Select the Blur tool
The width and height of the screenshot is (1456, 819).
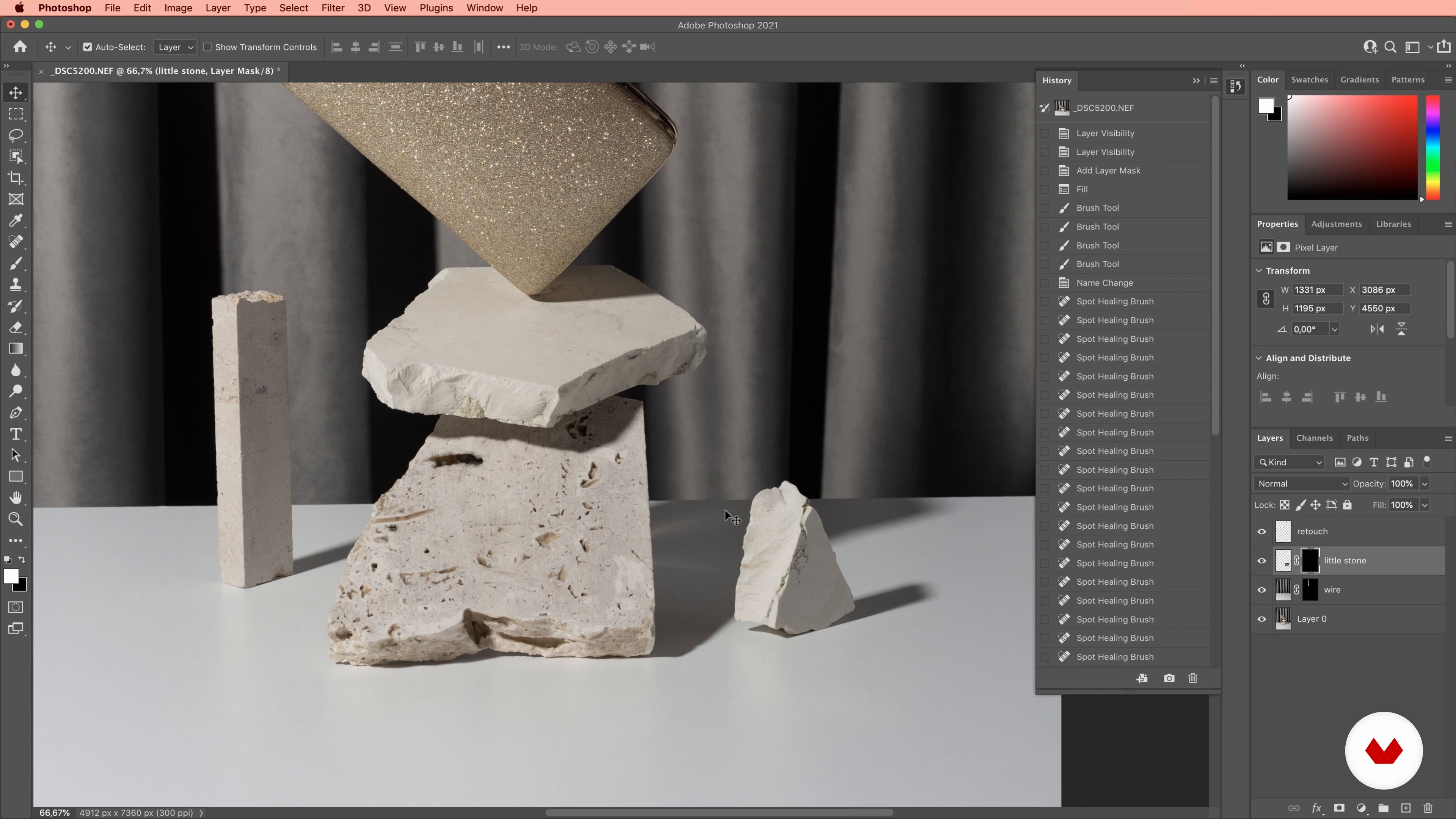(x=16, y=370)
